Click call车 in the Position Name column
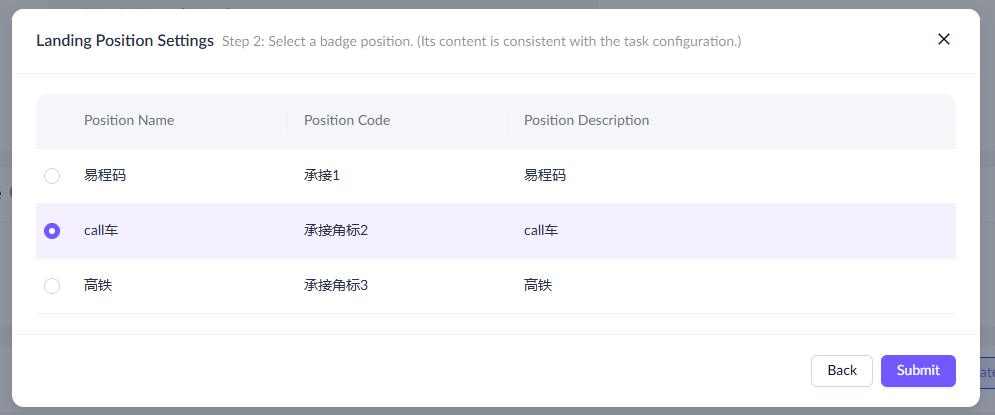The width and height of the screenshot is (995, 415). pos(101,231)
